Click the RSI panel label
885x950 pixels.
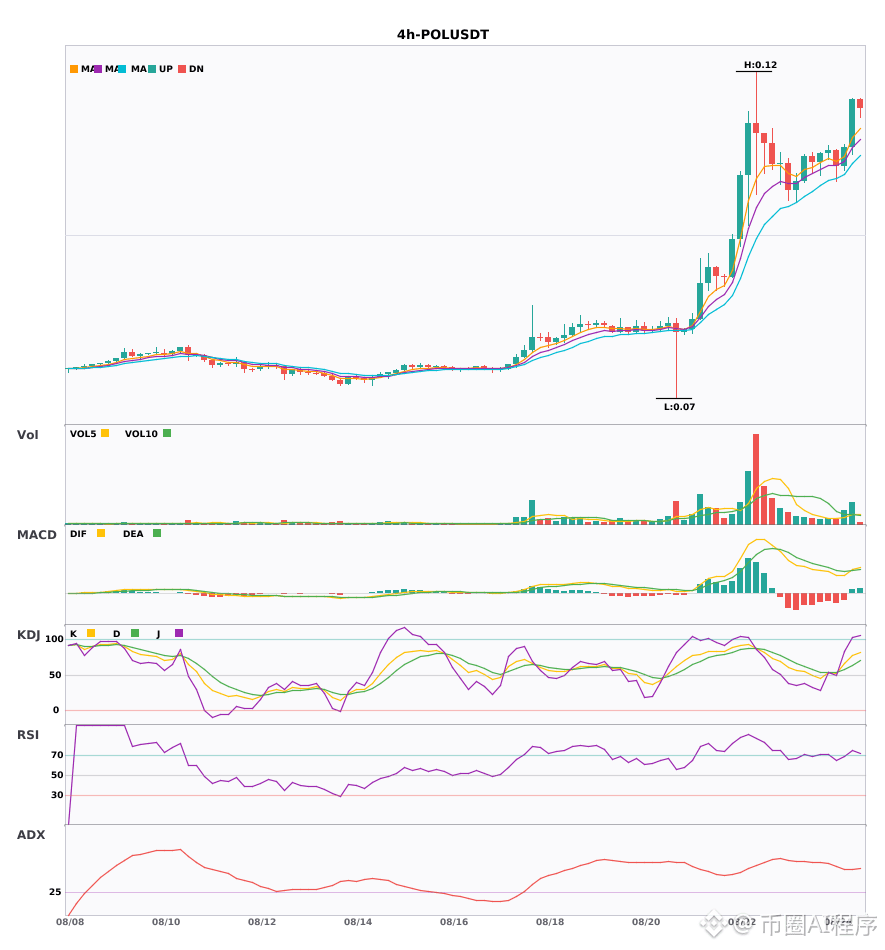[28, 735]
